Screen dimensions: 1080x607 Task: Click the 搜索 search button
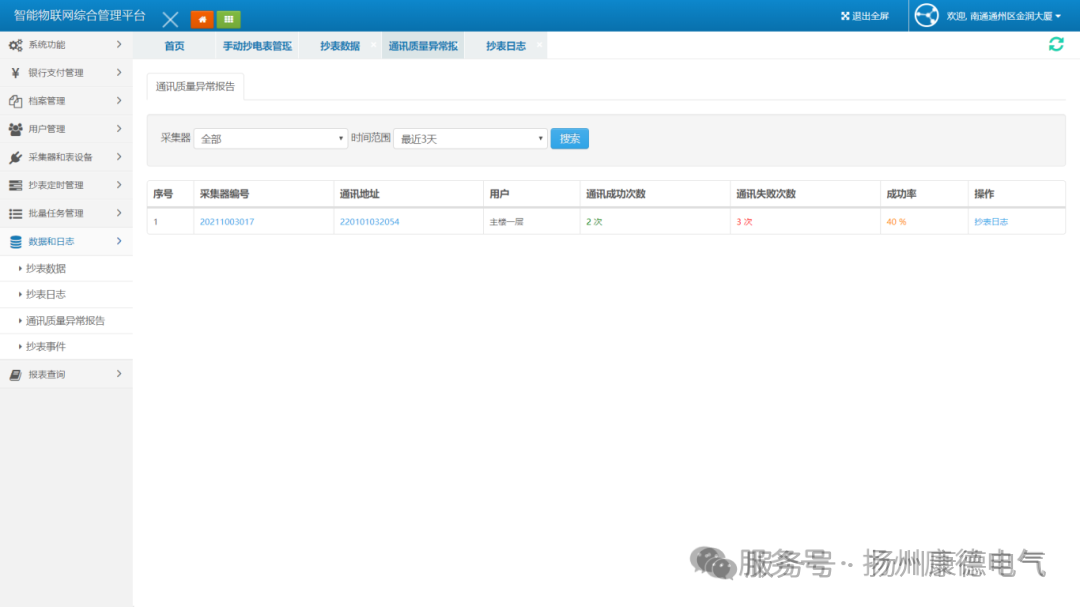point(569,138)
